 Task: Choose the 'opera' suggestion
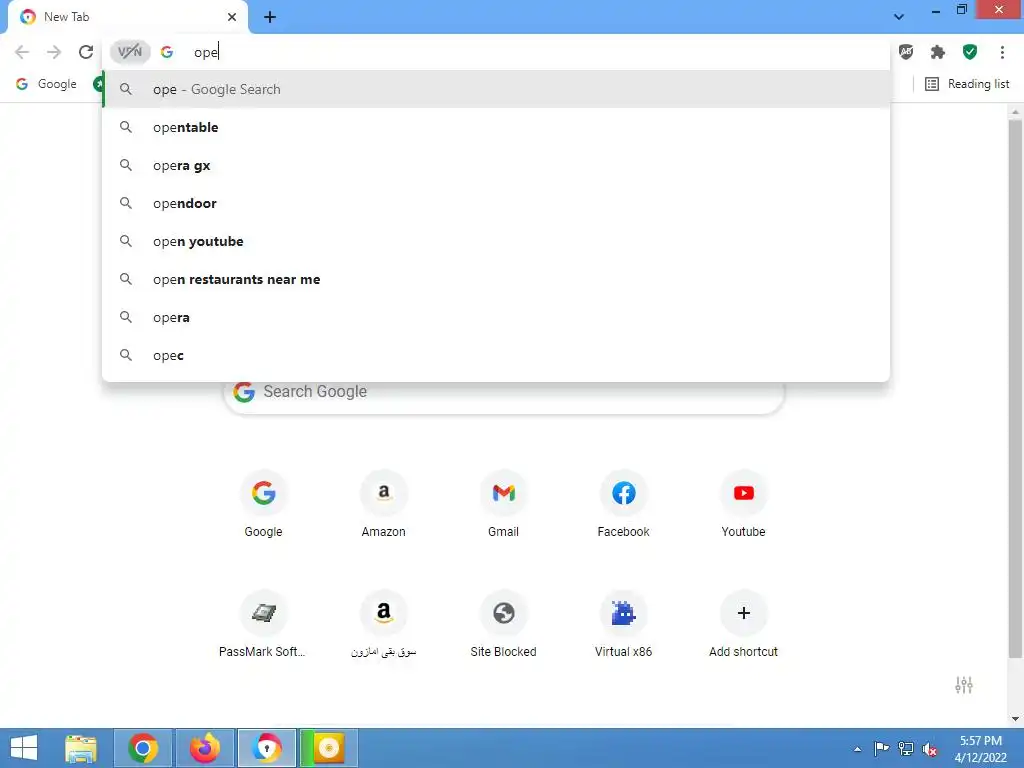click(496, 317)
